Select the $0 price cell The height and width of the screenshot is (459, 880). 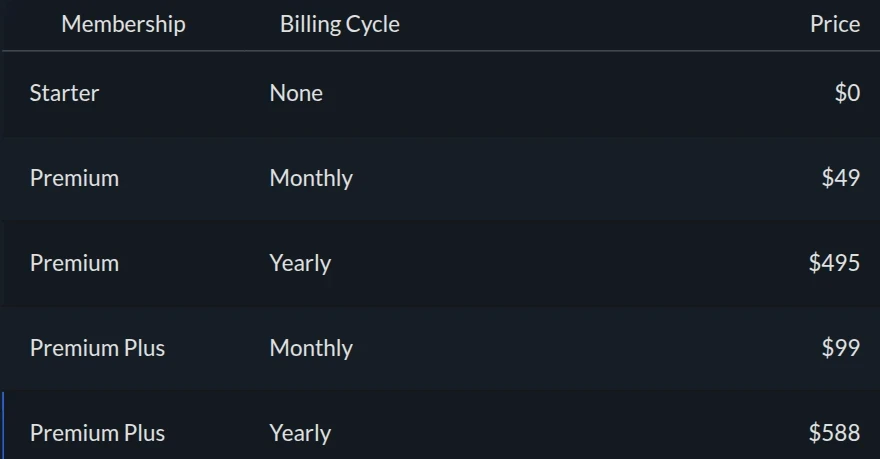point(846,93)
